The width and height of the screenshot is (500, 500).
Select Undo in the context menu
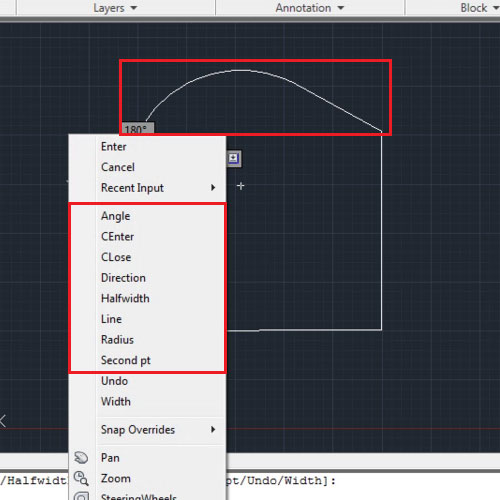pyautogui.click(x=147, y=381)
